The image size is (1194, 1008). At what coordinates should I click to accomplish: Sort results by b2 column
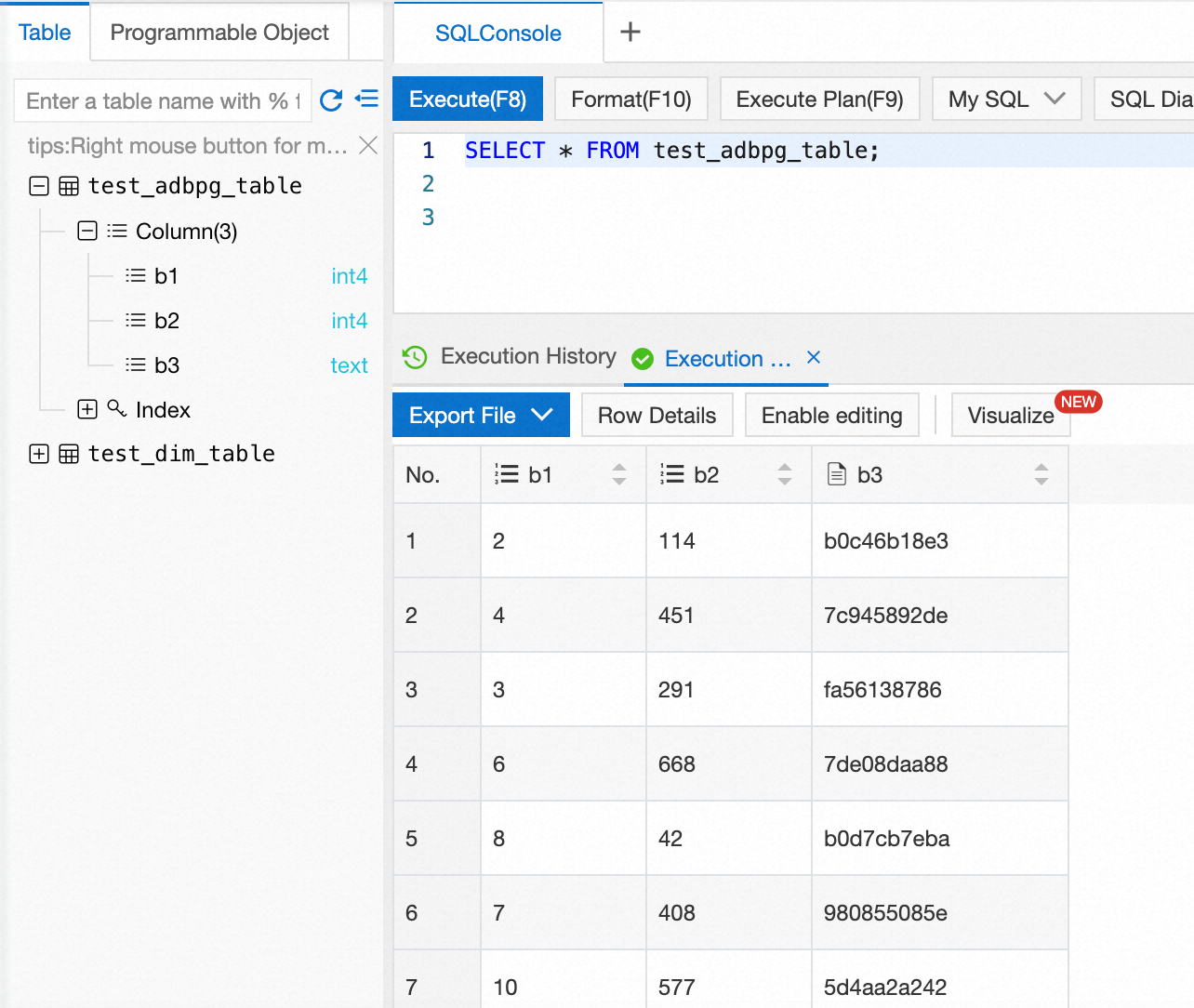(785, 475)
